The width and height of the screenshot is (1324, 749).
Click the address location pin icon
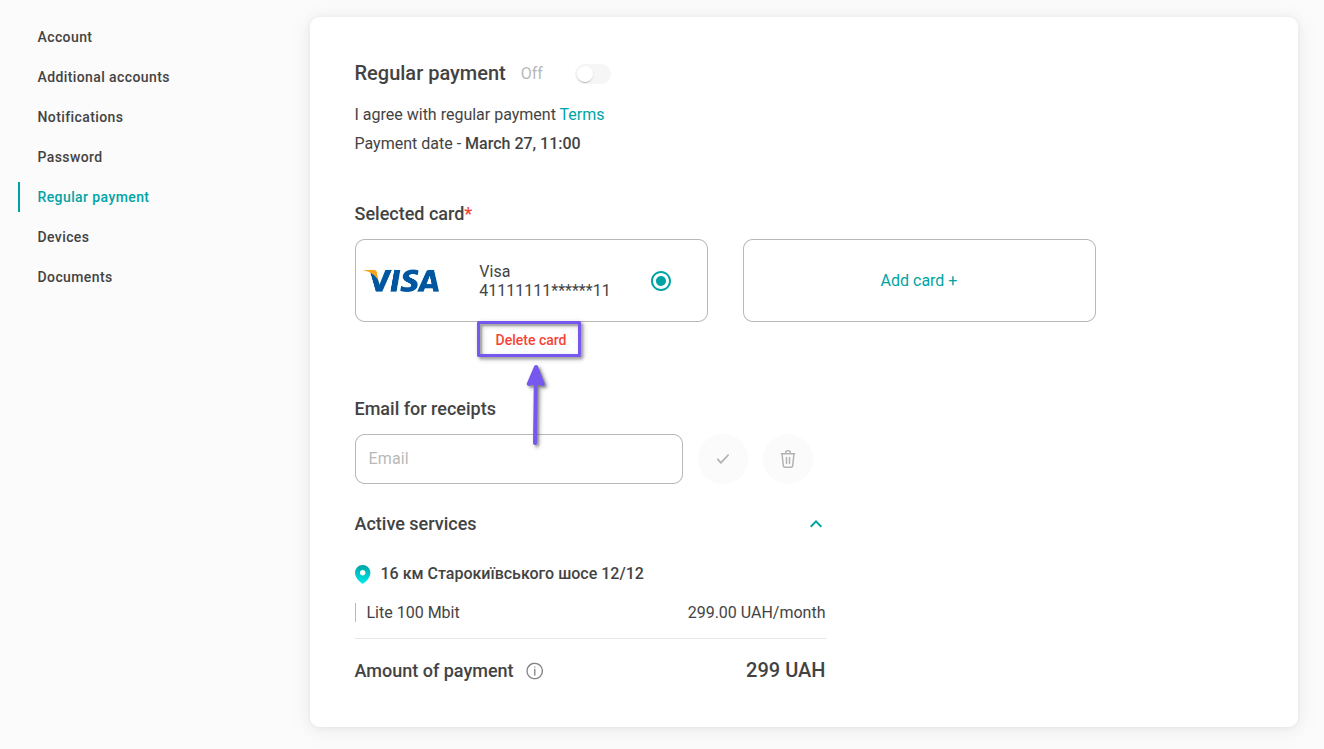pos(363,574)
